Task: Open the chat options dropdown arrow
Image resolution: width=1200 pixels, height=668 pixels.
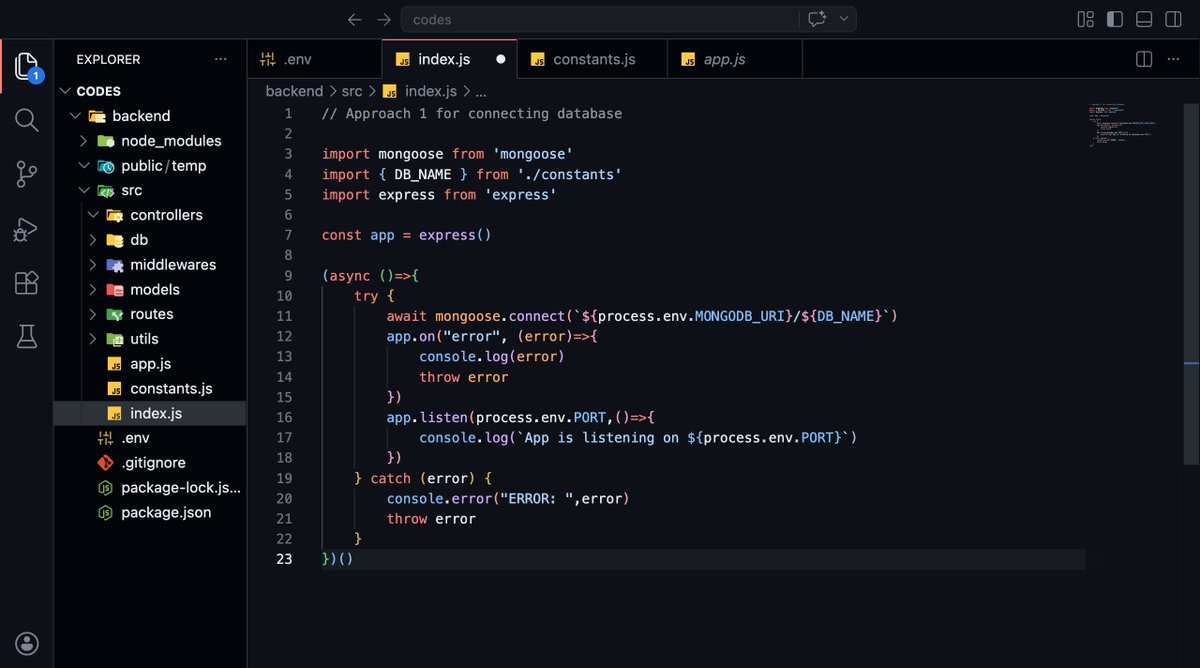Action: [x=845, y=19]
